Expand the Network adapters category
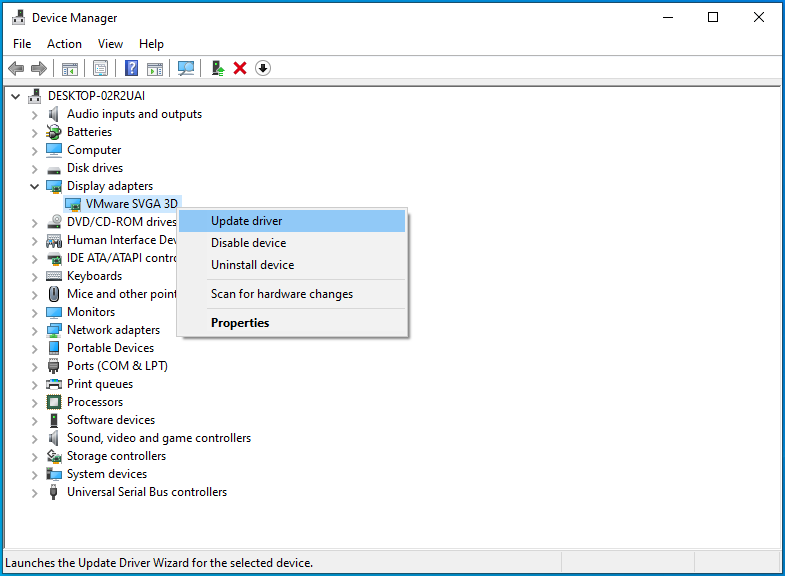Image resolution: width=785 pixels, height=576 pixels. click(35, 330)
